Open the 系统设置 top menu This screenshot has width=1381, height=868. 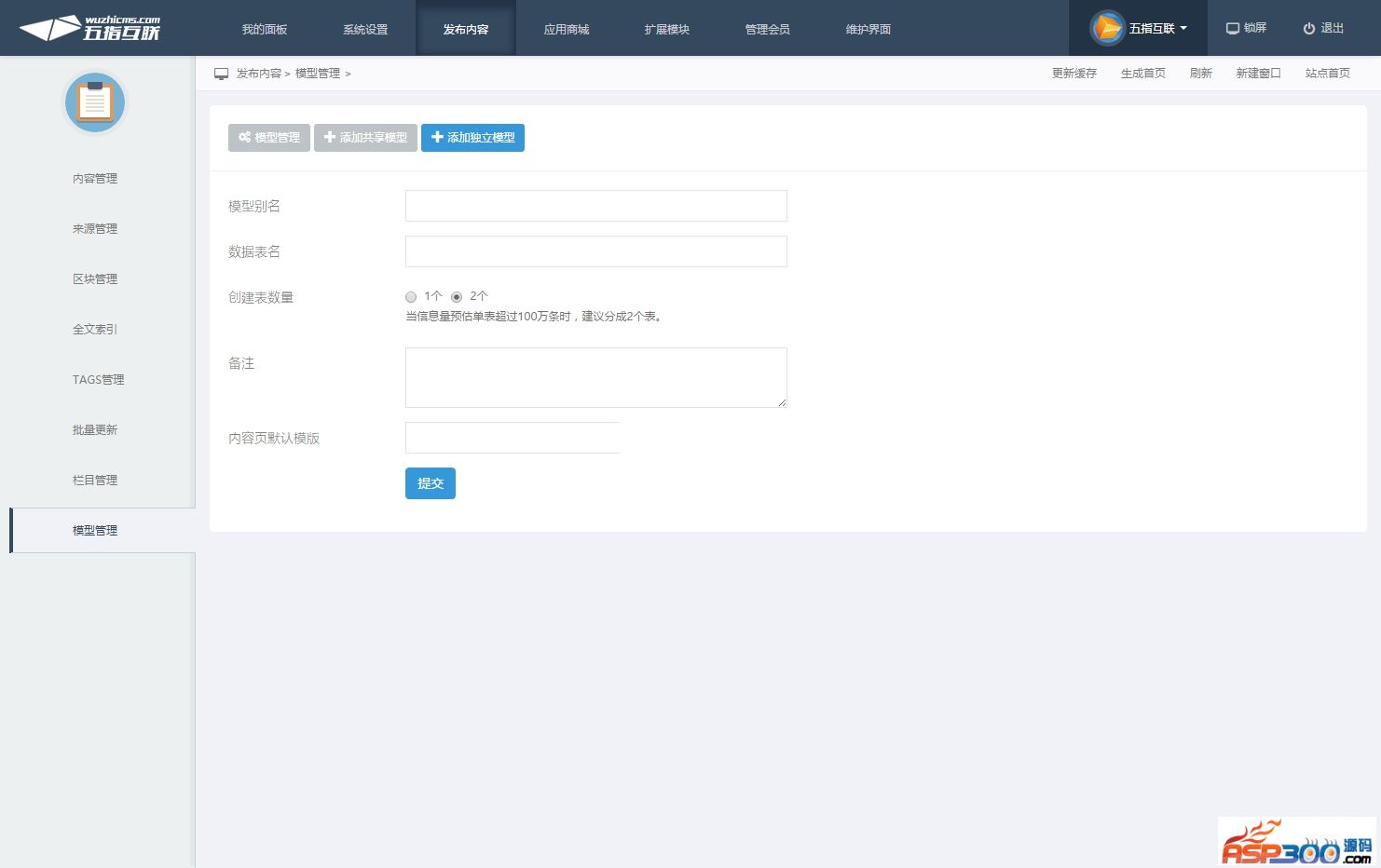coord(365,29)
